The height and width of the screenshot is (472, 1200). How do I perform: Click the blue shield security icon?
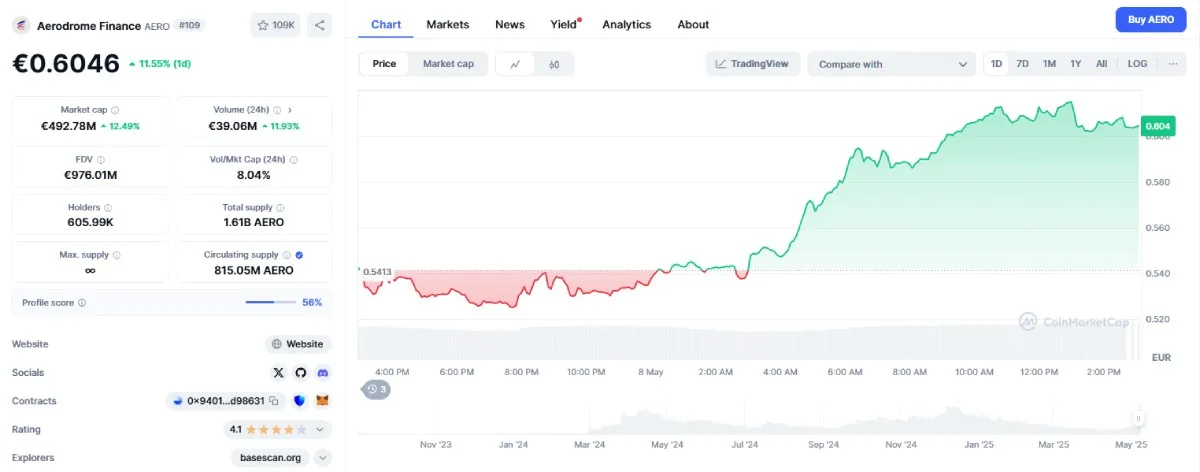pyautogui.click(x=299, y=401)
